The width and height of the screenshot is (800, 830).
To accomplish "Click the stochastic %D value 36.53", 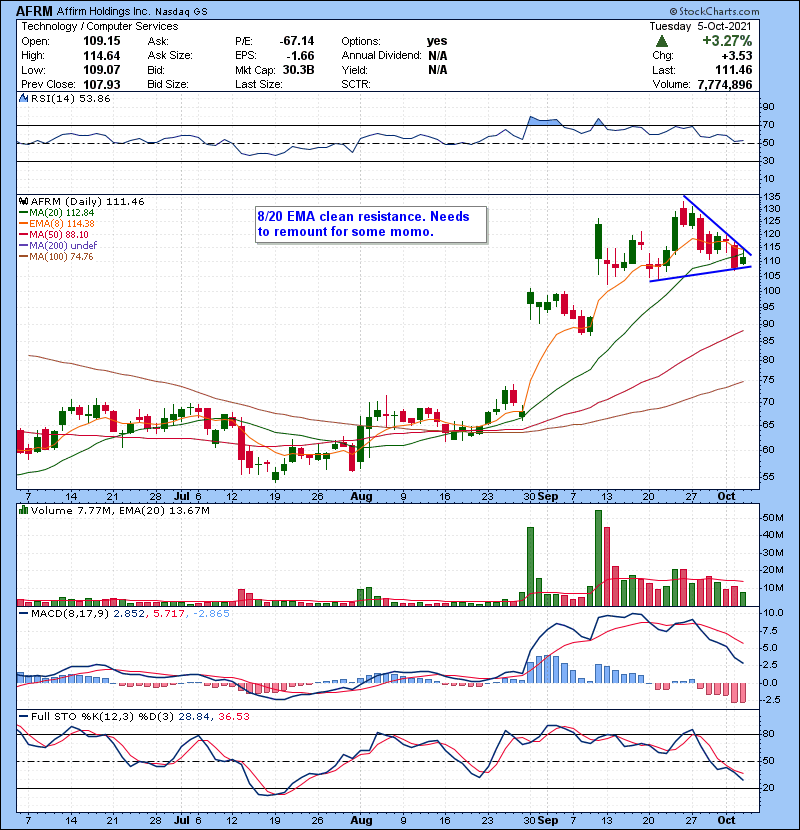I will [x=233, y=717].
